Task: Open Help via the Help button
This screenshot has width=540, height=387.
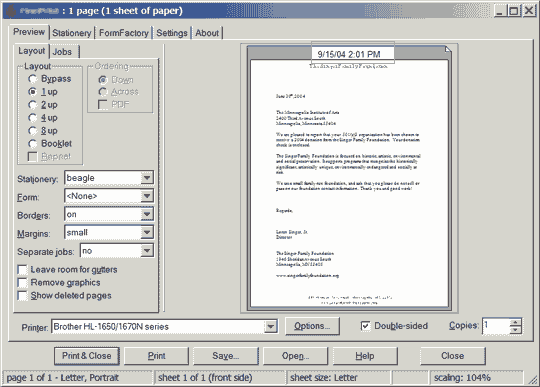Action: click(x=365, y=356)
